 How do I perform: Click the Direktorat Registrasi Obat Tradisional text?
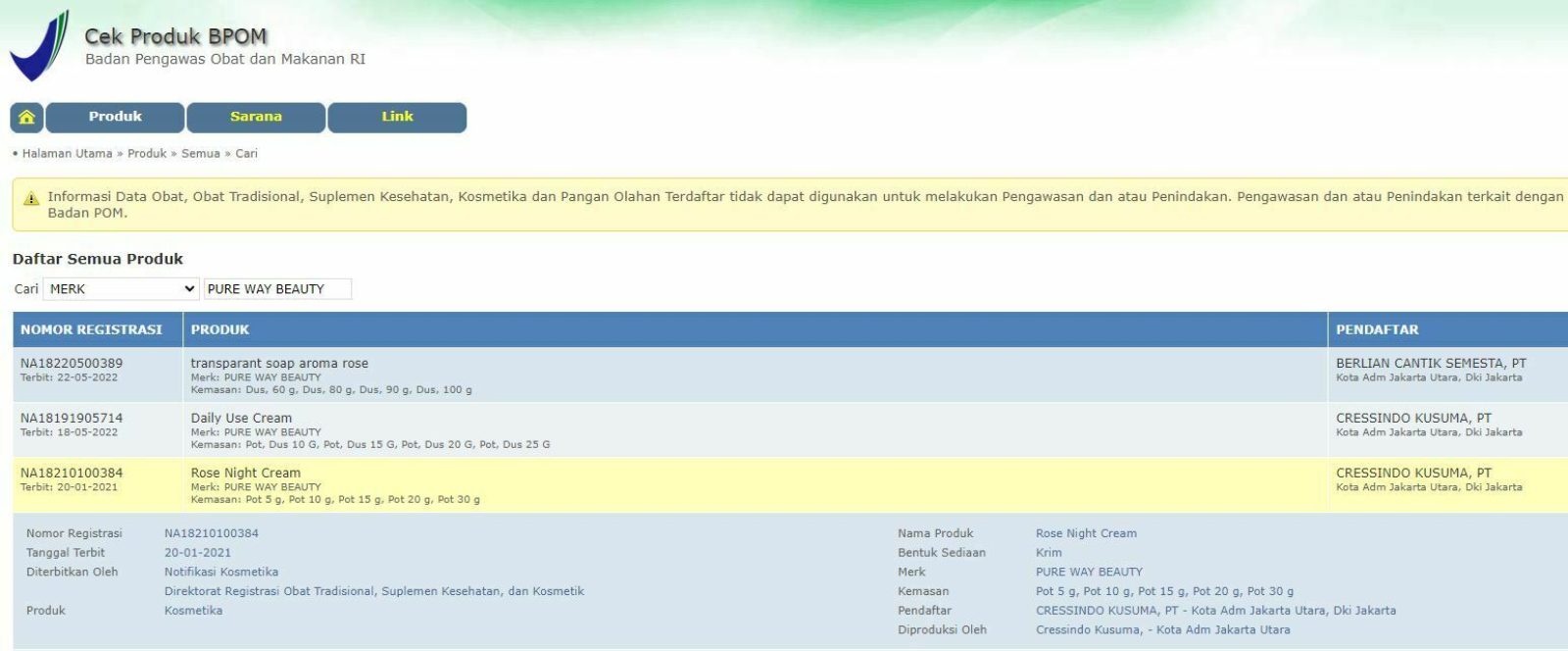coord(374,591)
